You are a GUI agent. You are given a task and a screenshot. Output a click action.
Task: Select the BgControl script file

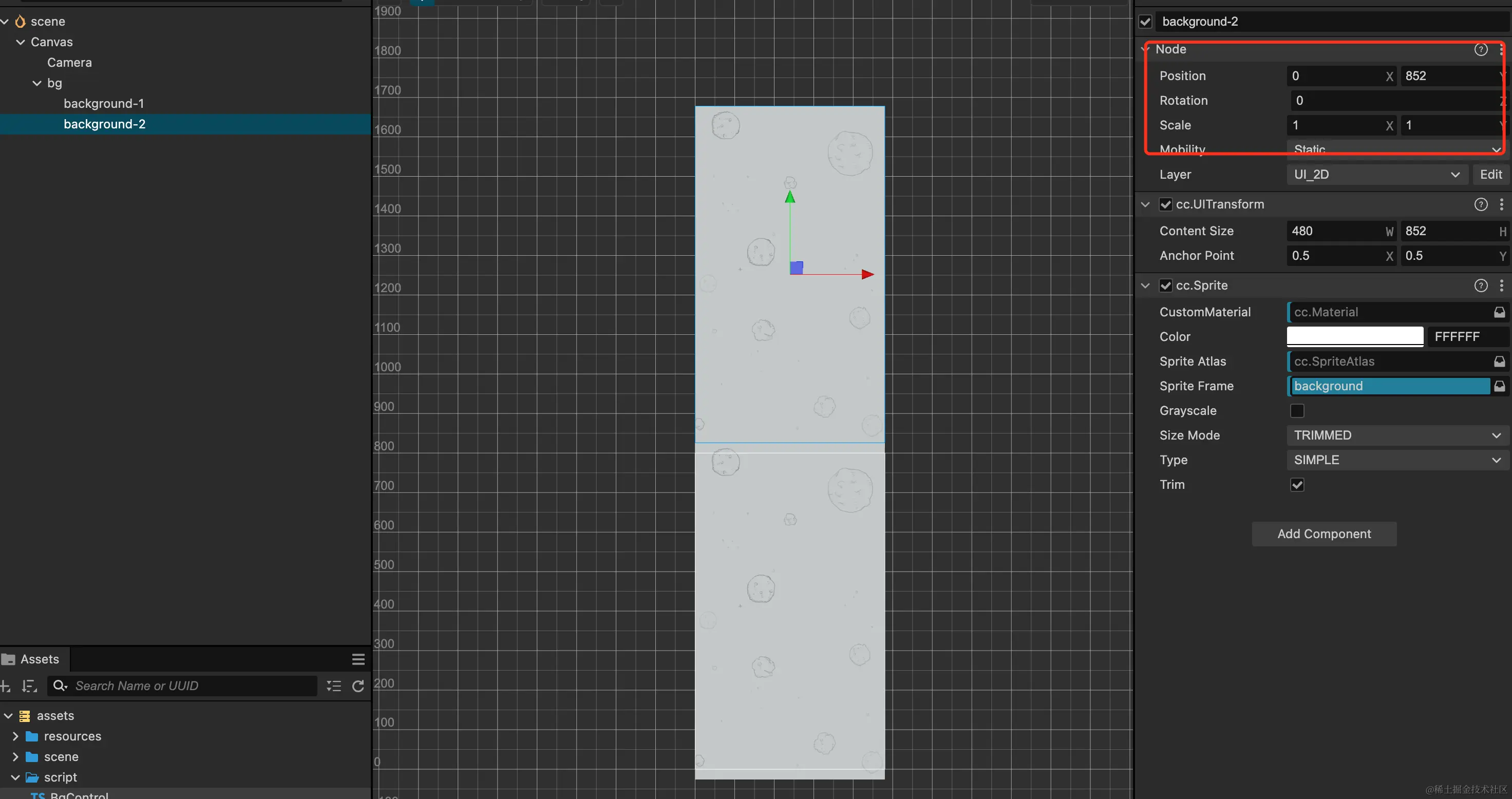79,794
